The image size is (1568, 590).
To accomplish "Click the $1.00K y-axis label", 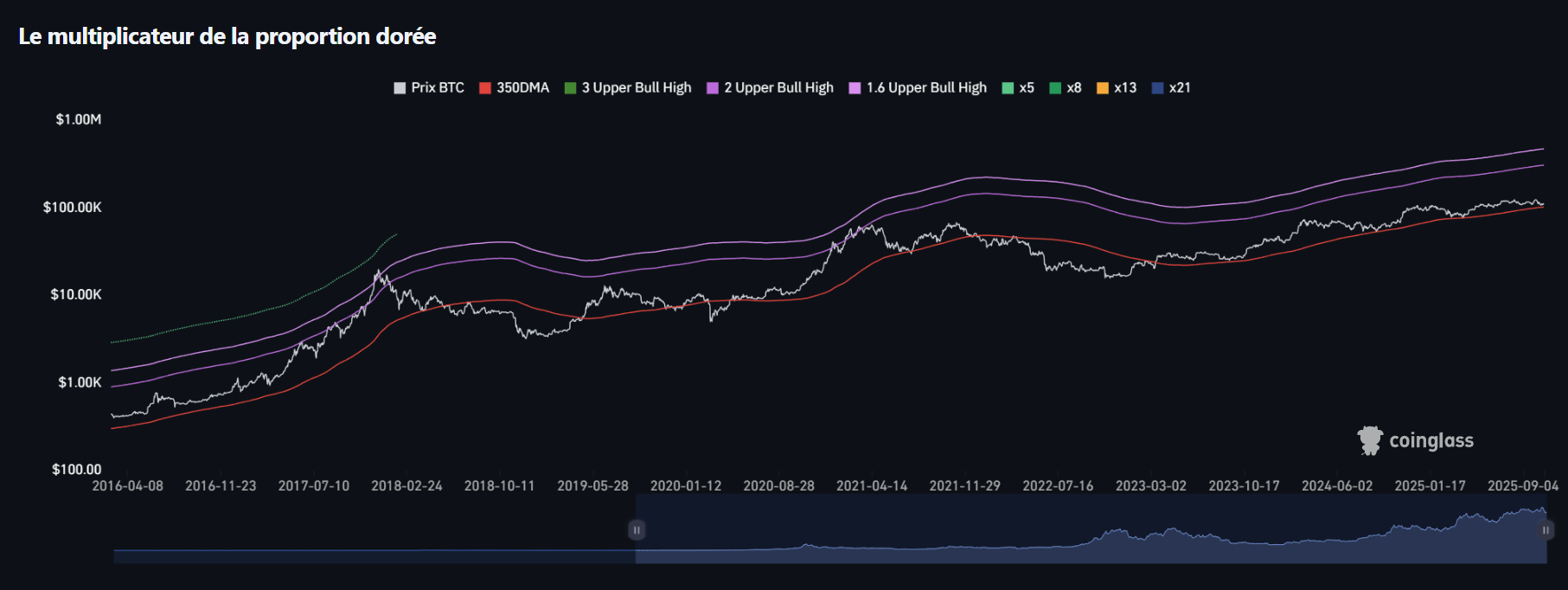I will [80, 382].
